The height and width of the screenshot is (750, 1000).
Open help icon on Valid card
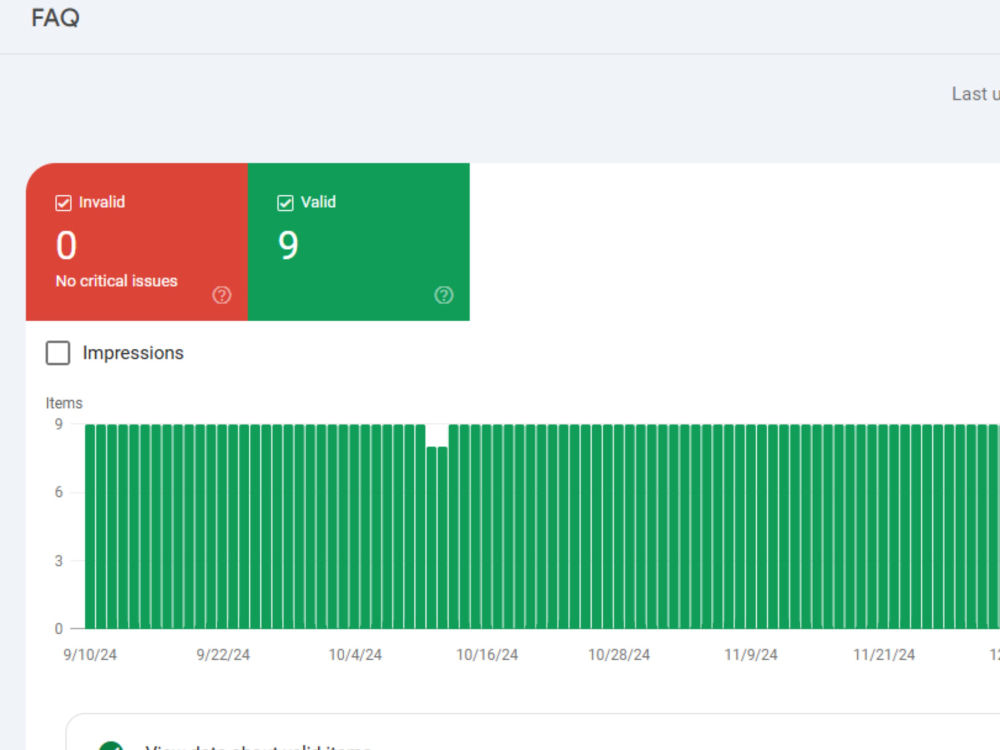coord(444,295)
